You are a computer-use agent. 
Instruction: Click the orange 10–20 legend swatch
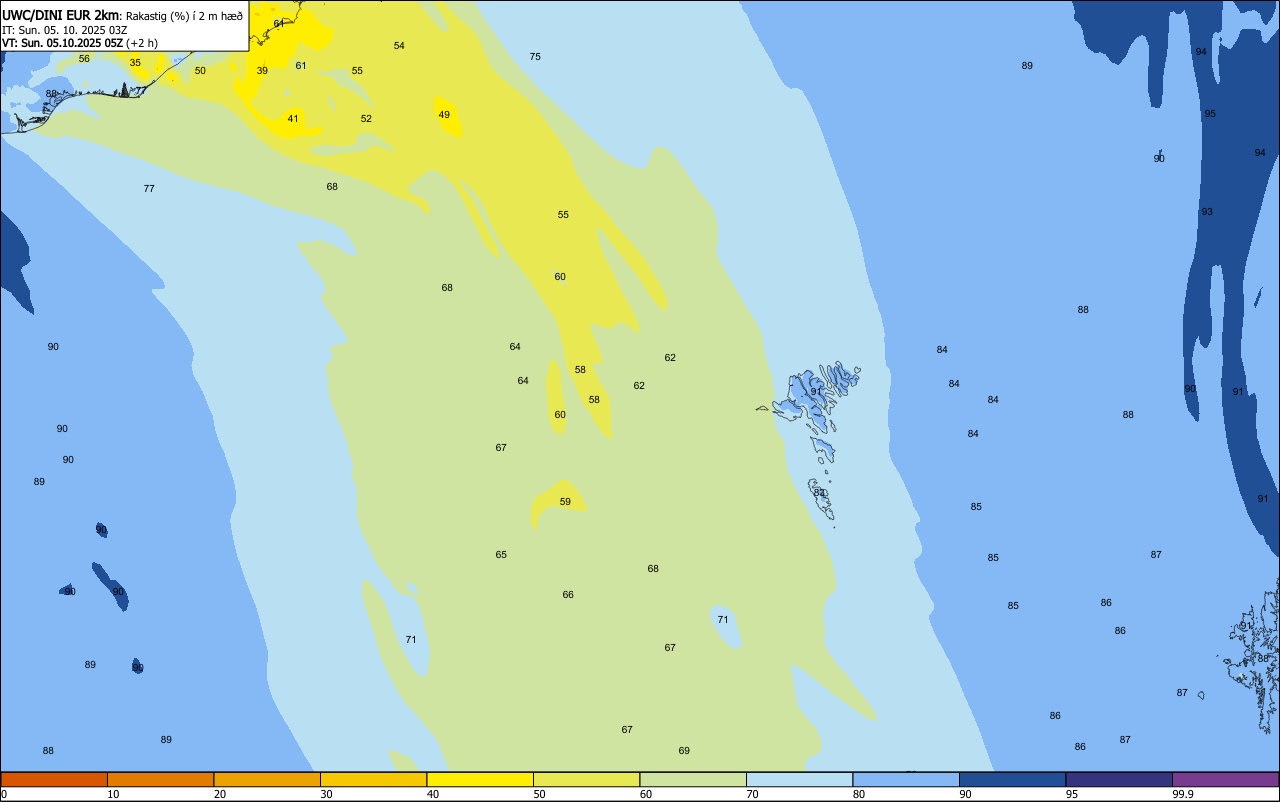click(x=160, y=779)
